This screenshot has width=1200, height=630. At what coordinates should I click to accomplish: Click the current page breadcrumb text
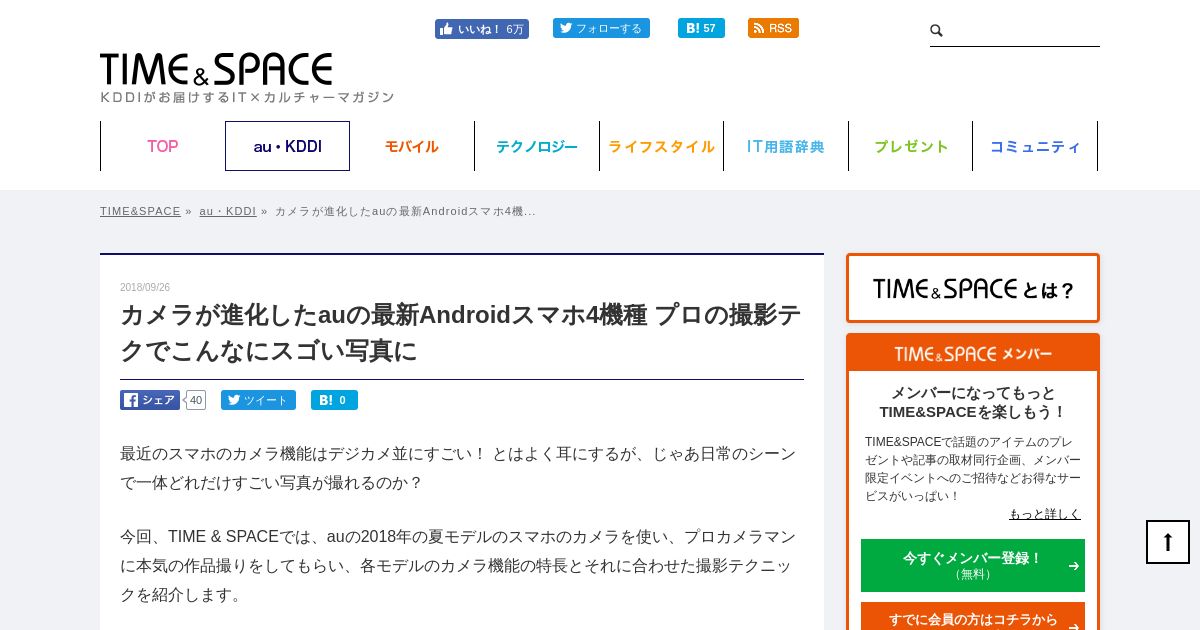[x=405, y=211]
